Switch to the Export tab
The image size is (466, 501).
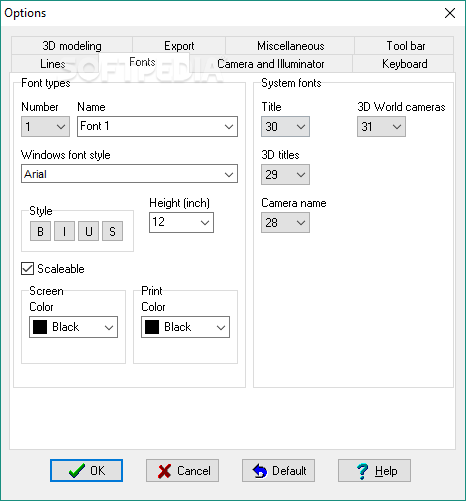(x=179, y=46)
